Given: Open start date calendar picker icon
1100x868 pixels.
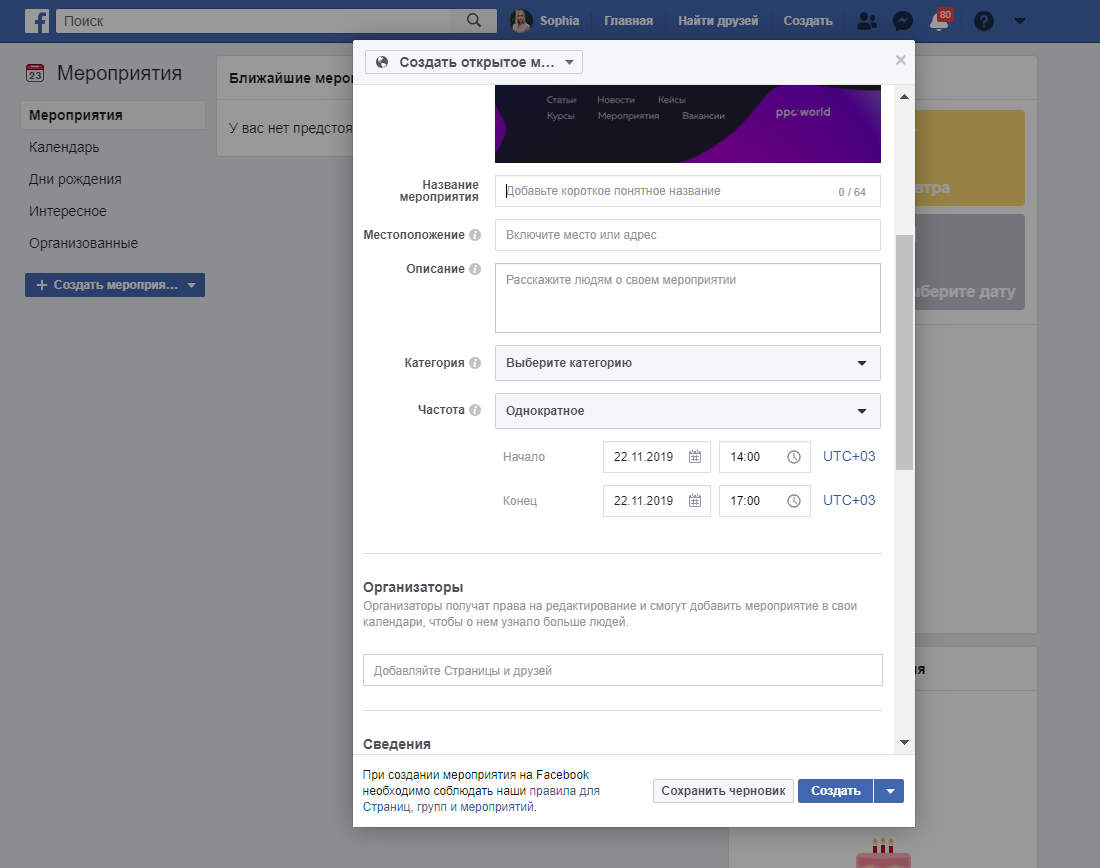Looking at the screenshot, I should [x=695, y=457].
